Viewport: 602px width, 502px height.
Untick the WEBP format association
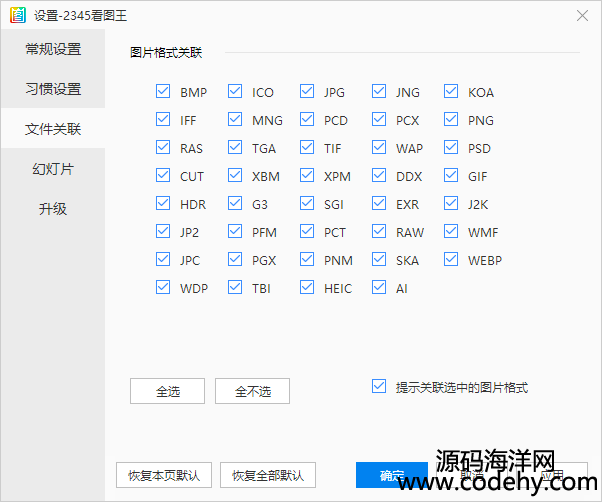(451, 260)
